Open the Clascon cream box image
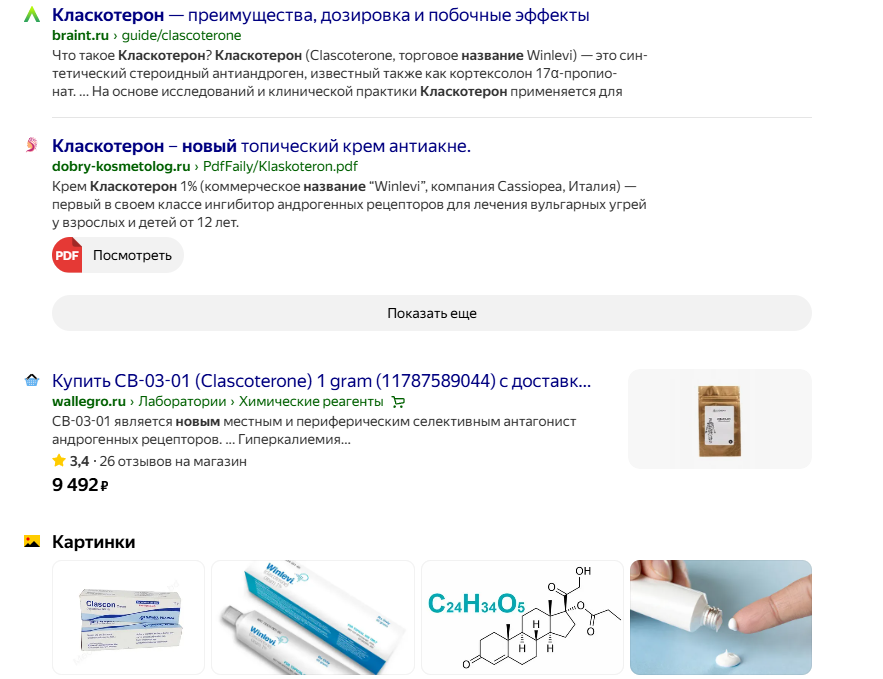 pyautogui.click(x=128, y=617)
